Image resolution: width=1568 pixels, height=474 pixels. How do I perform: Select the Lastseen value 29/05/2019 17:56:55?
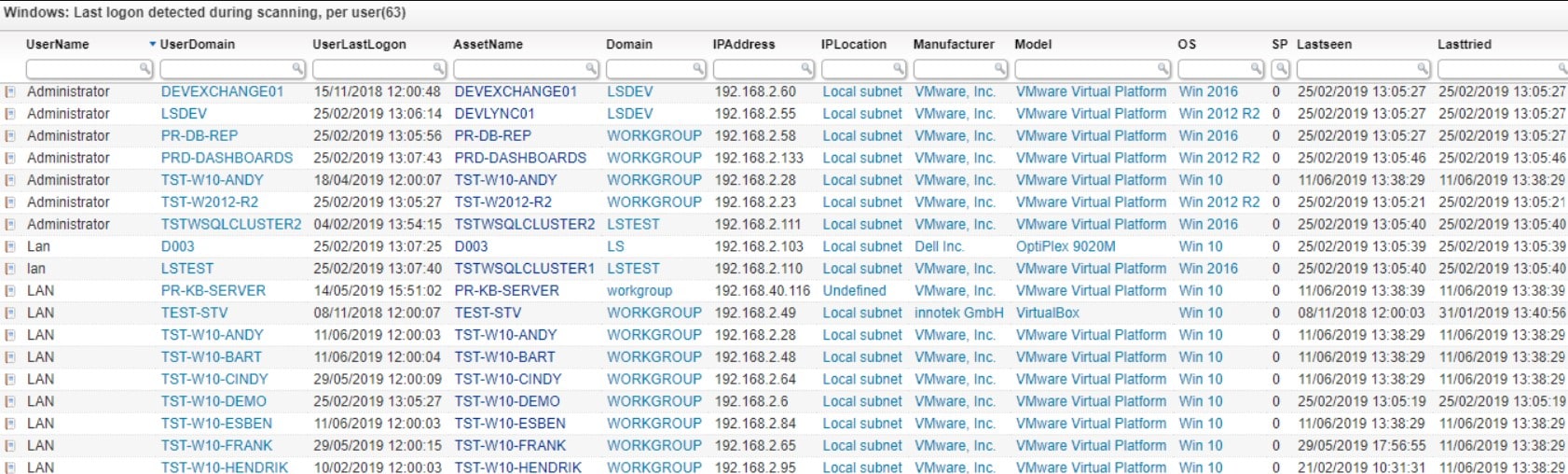click(x=1362, y=446)
